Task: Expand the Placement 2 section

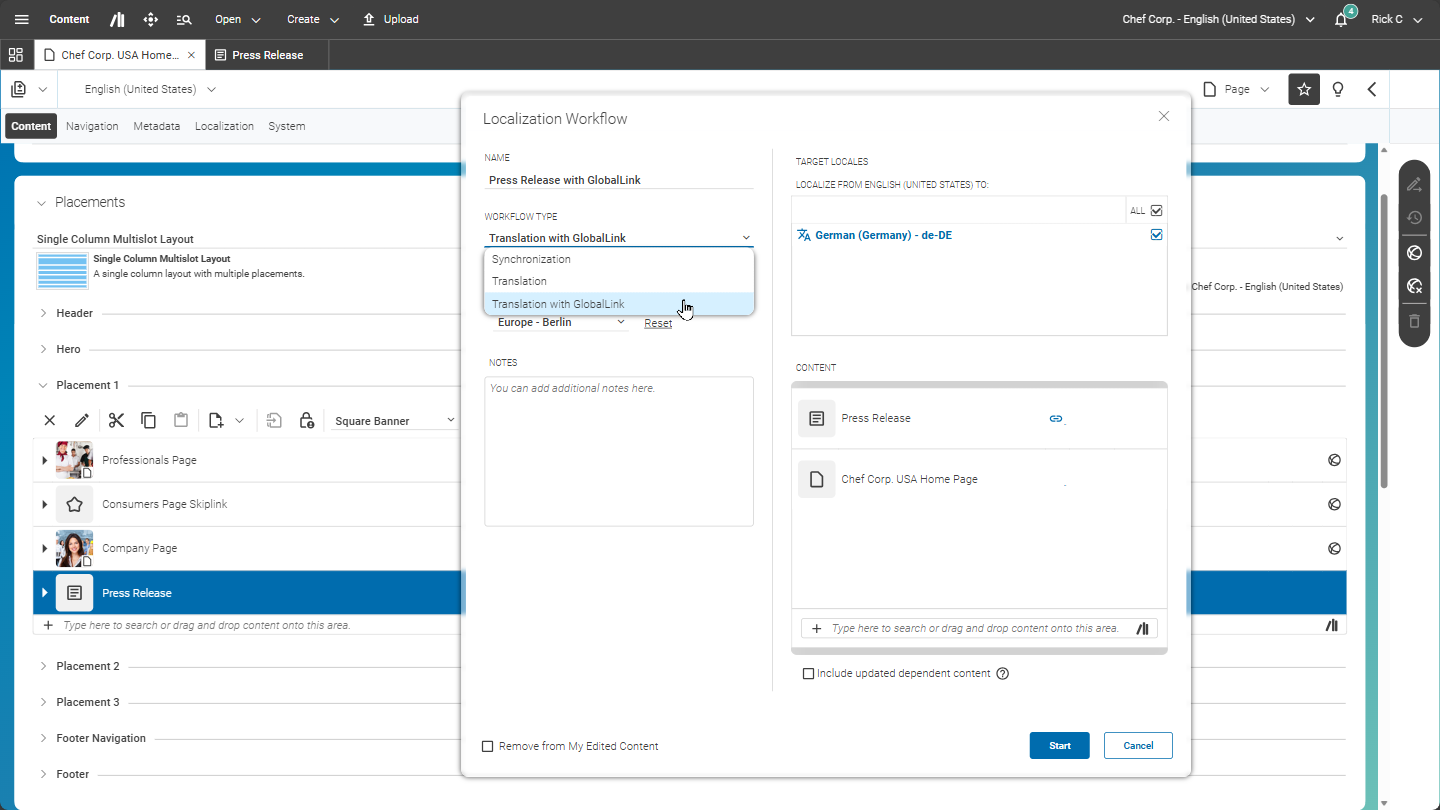Action: point(43,666)
